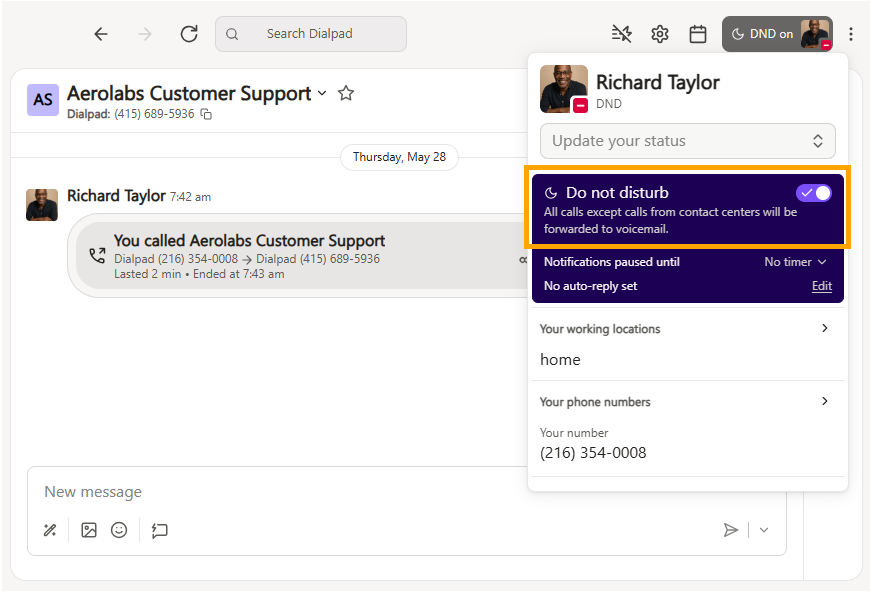Click the Thursday, May 28 date pill

tap(399, 157)
